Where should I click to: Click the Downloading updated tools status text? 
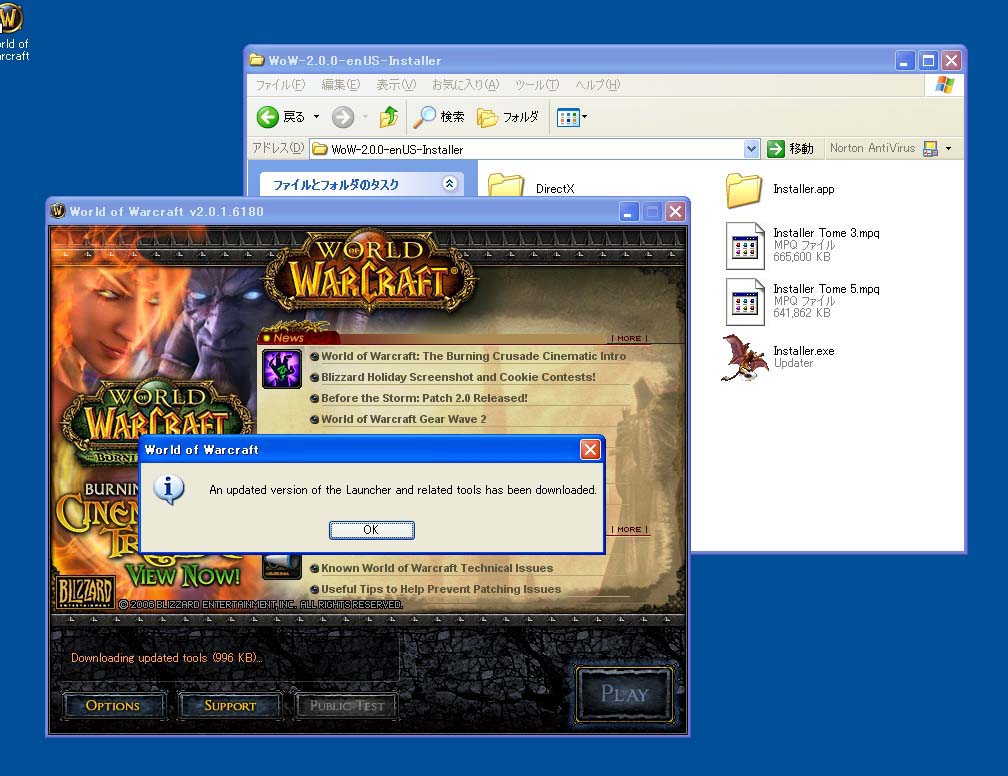[166, 658]
